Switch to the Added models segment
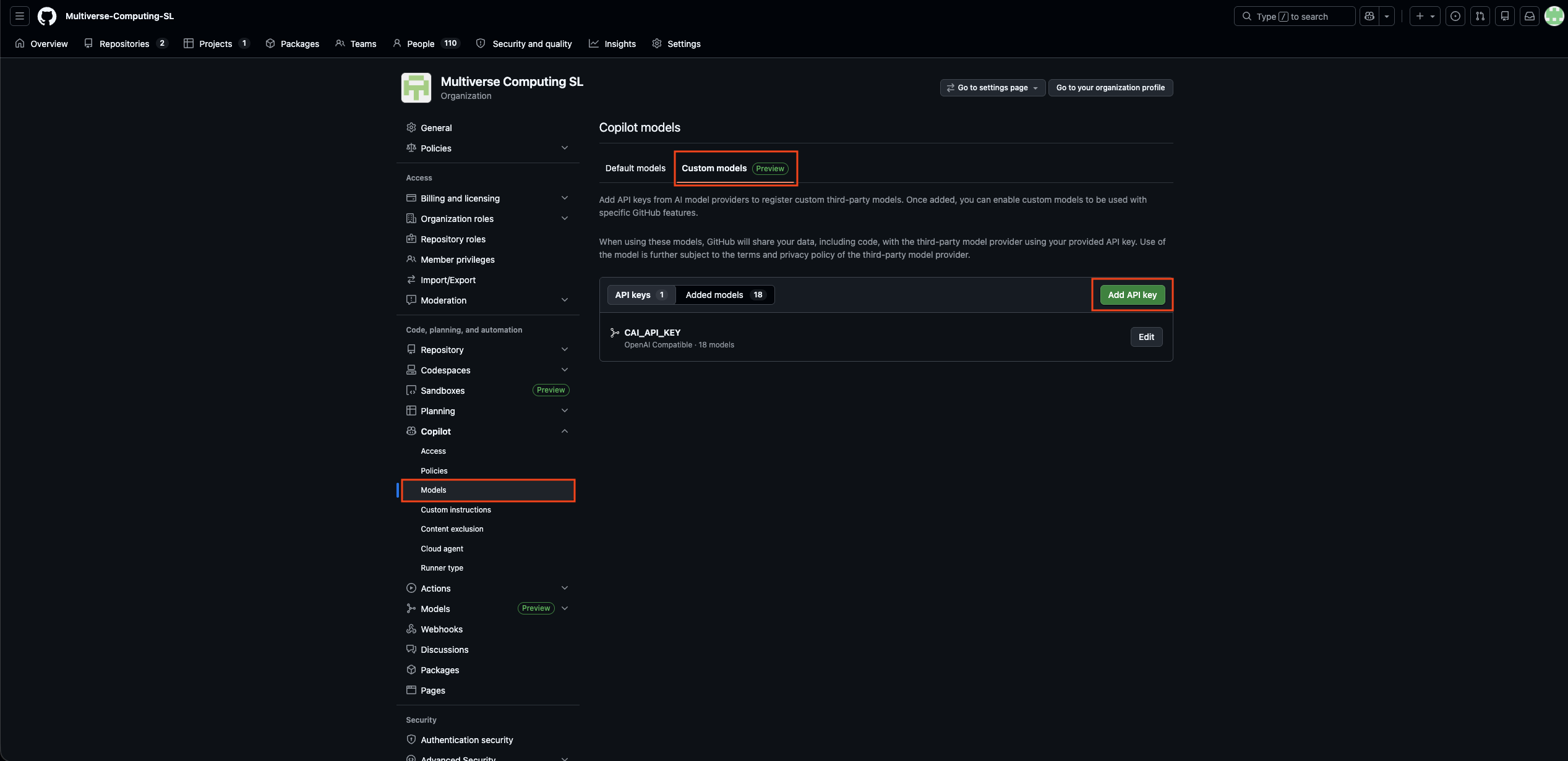1568x761 pixels. pyautogui.click(x=725, y=295)
